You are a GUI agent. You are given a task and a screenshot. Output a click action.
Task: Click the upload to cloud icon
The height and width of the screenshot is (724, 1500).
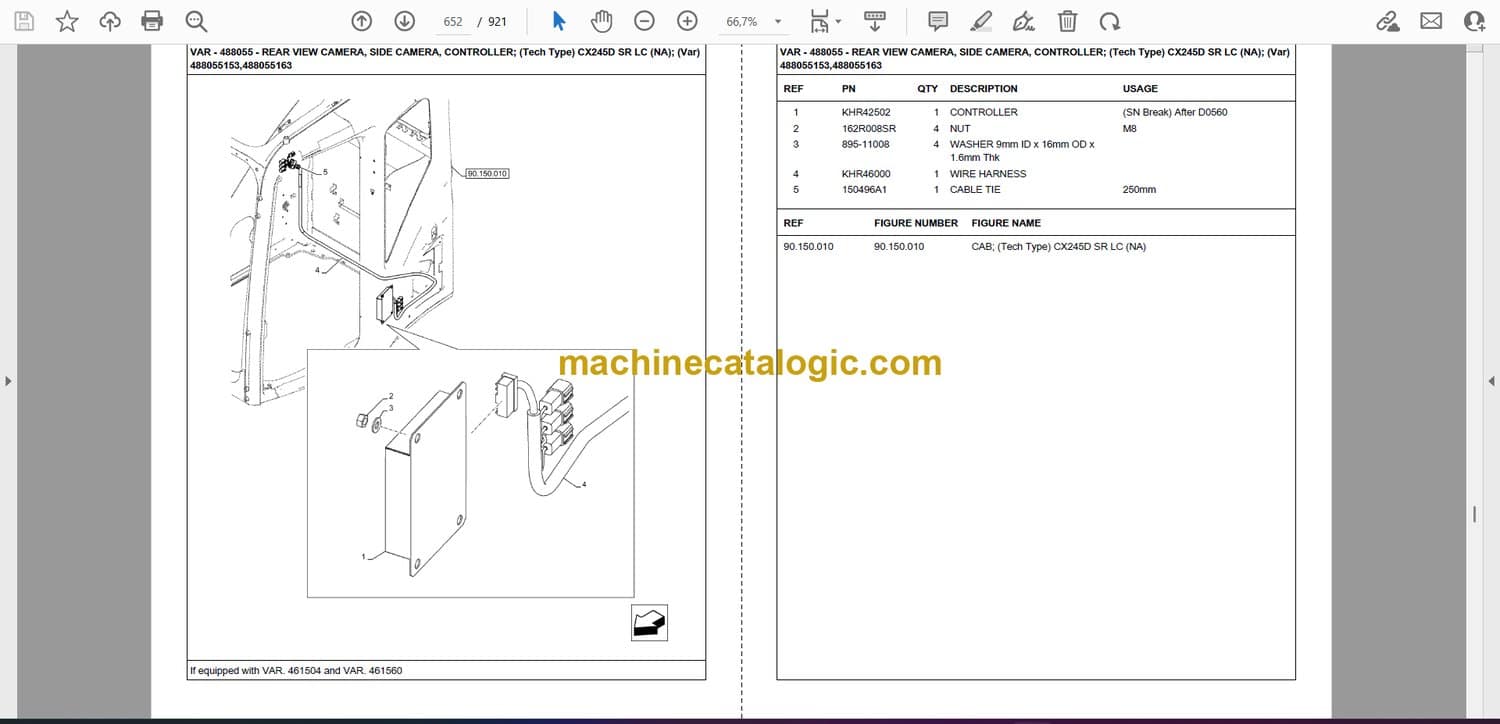pyautogui.click(x=110, y=21)
